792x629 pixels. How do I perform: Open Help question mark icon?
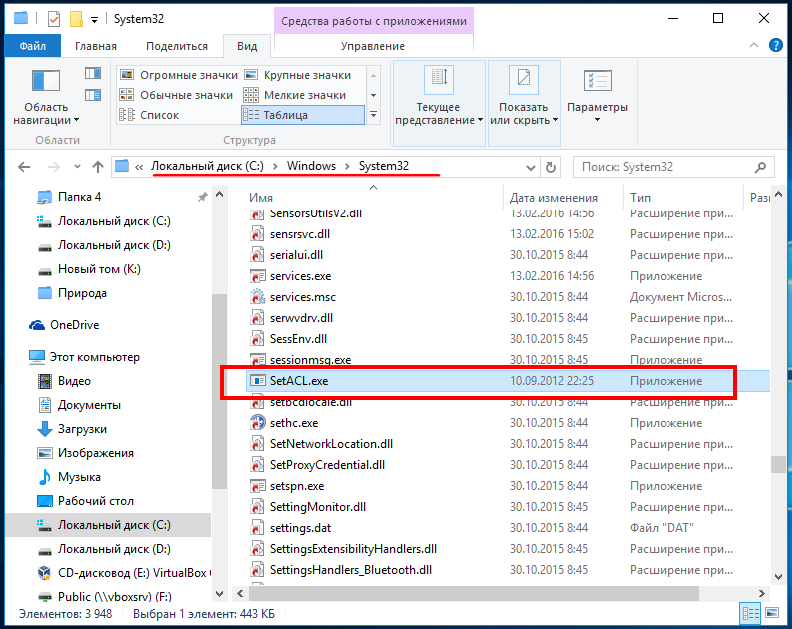coord(775,45)
